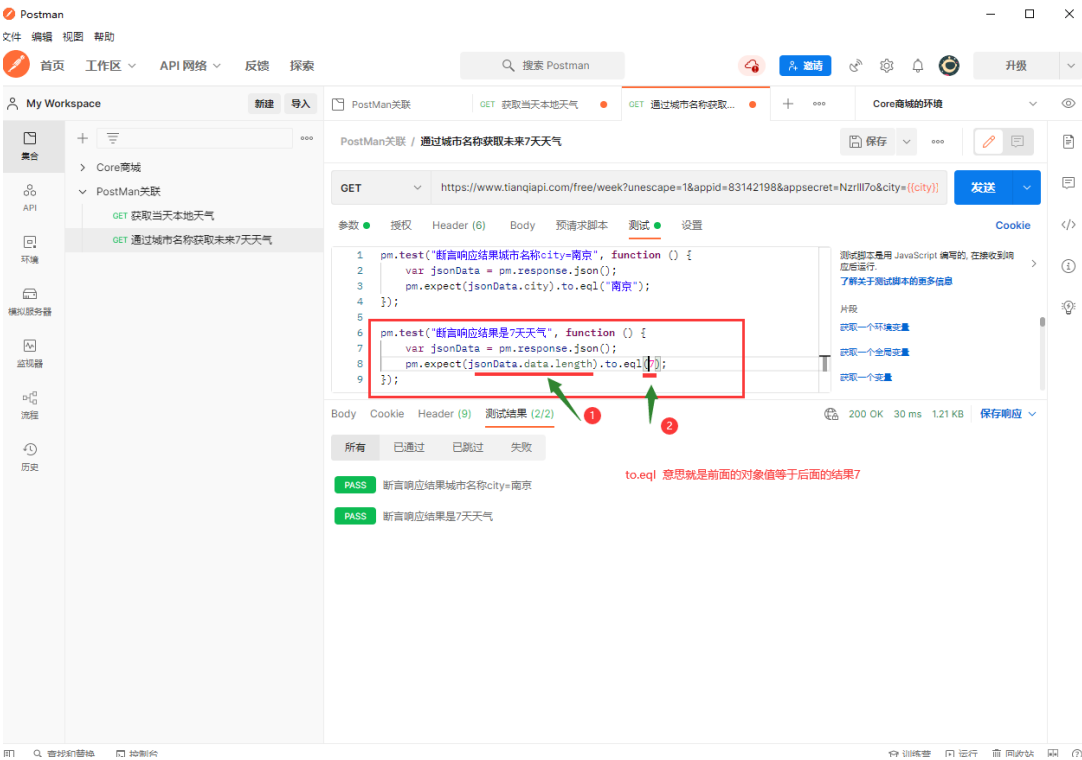Click the request URL field
Screen dimensions: 1082x760
coord(689,188)
